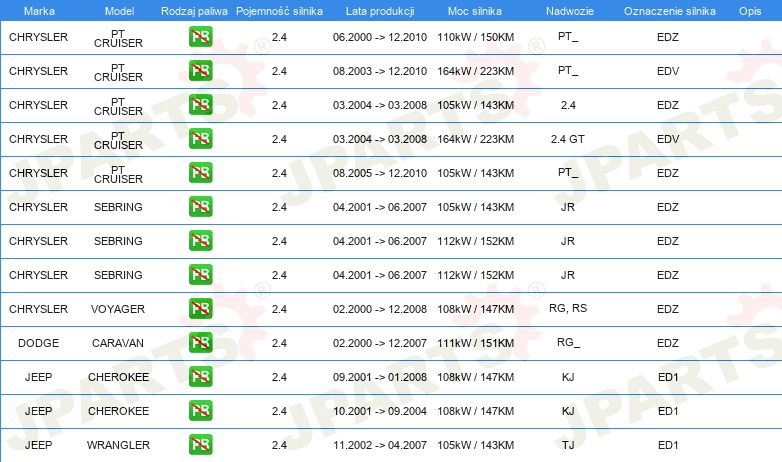Click the 164kW / 223KM value in the 2.4 GT row

pyautogui.click(x=475, y=139)
